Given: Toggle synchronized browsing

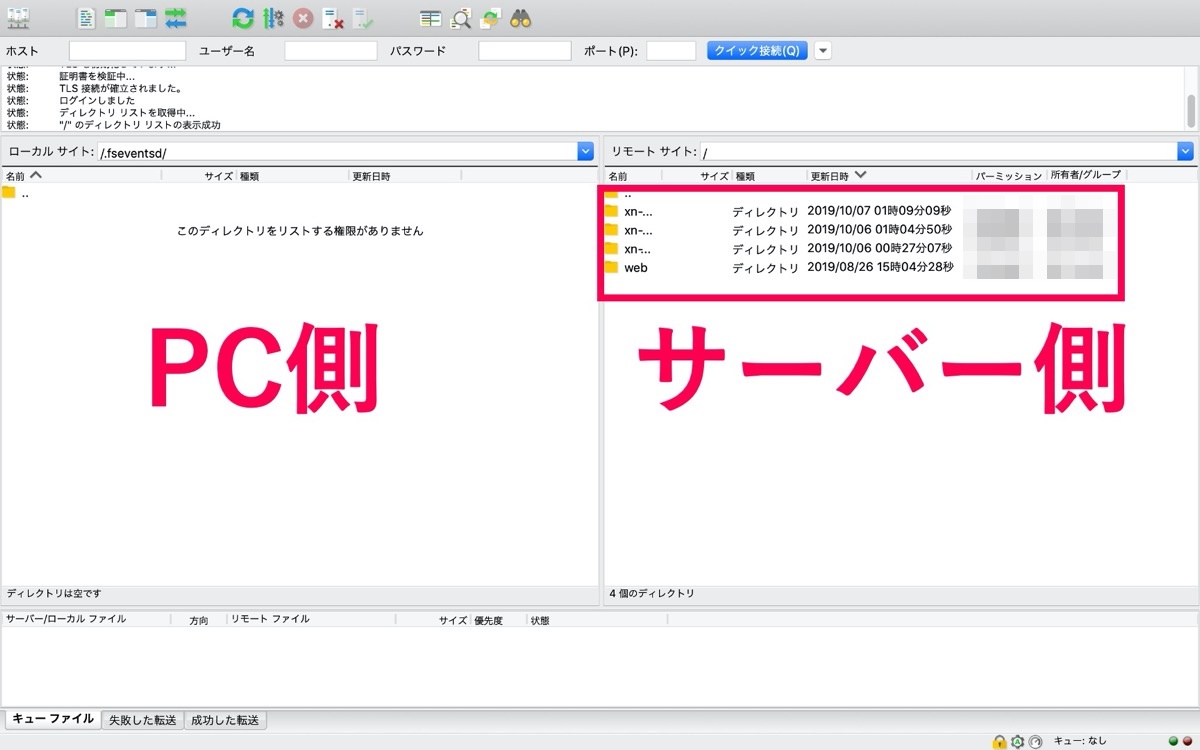Looking at the screenshot, I should coord(490,17).
